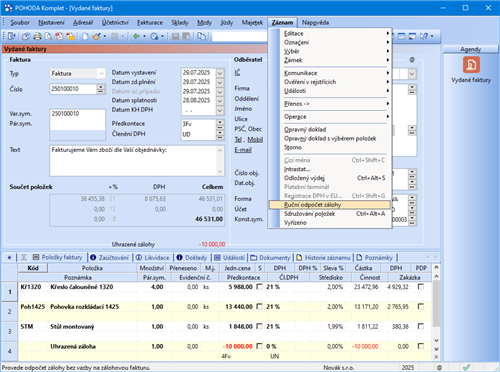Switch to the Zaúčtování tab

click(x=110, y=257)
